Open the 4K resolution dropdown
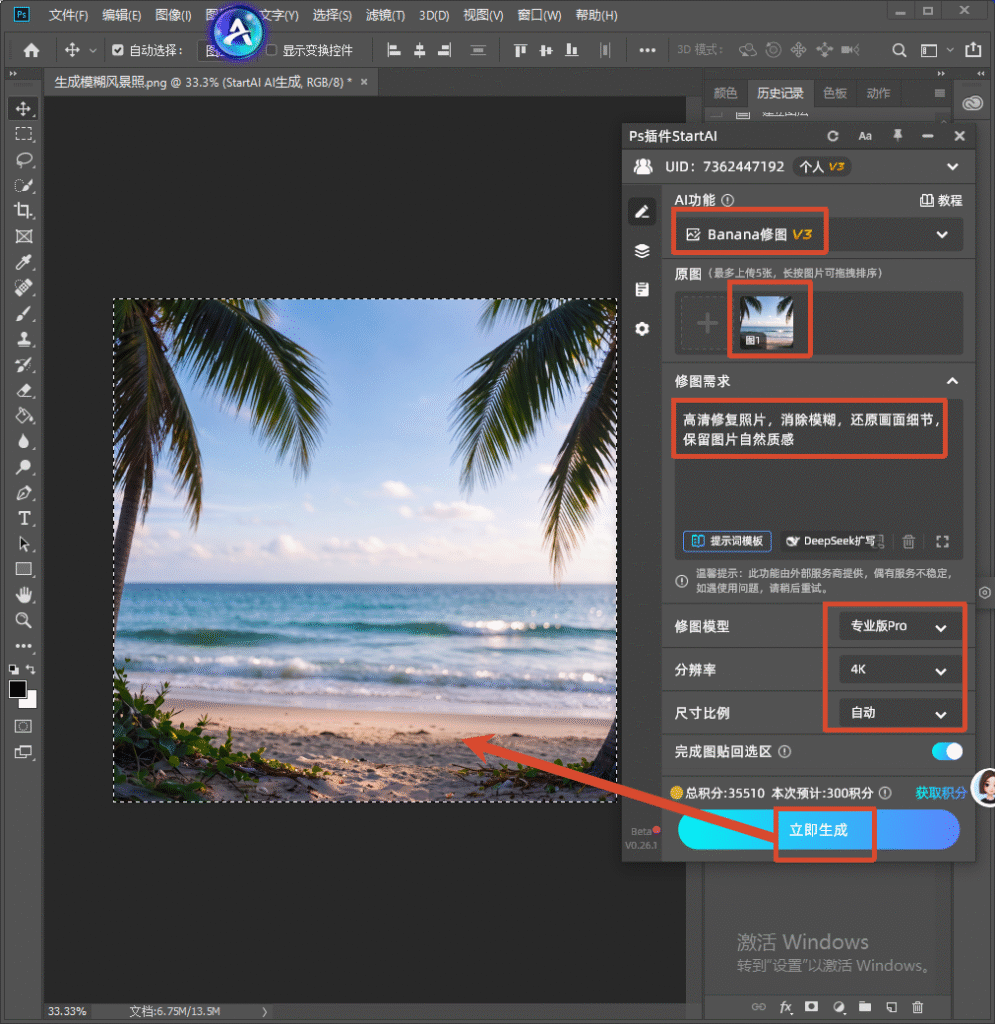Image resolution: width=995 pixels, height=1024 pixels. pyautogui.click(x=900, y=669)
